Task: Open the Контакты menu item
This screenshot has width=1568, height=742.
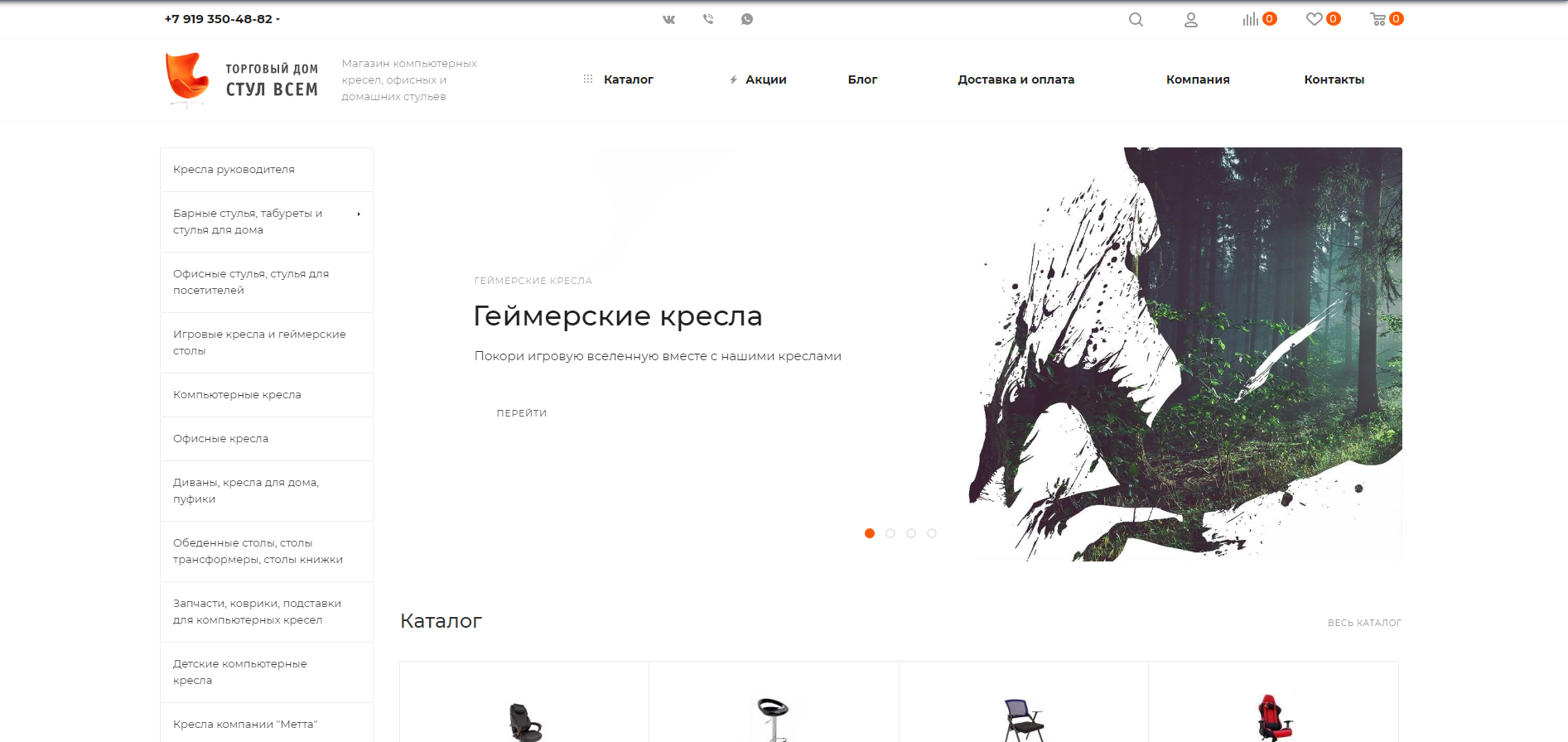Action: [1334, 79]
